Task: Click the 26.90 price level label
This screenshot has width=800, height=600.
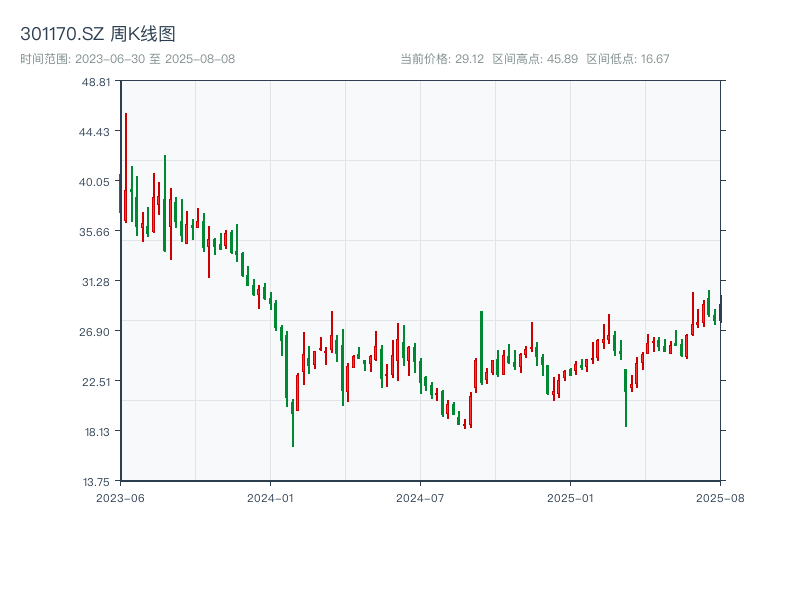Action: click(x=97, y=332)
